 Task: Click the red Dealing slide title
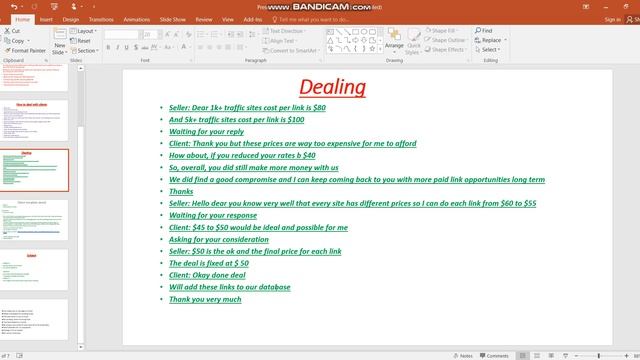coord(332,87)
